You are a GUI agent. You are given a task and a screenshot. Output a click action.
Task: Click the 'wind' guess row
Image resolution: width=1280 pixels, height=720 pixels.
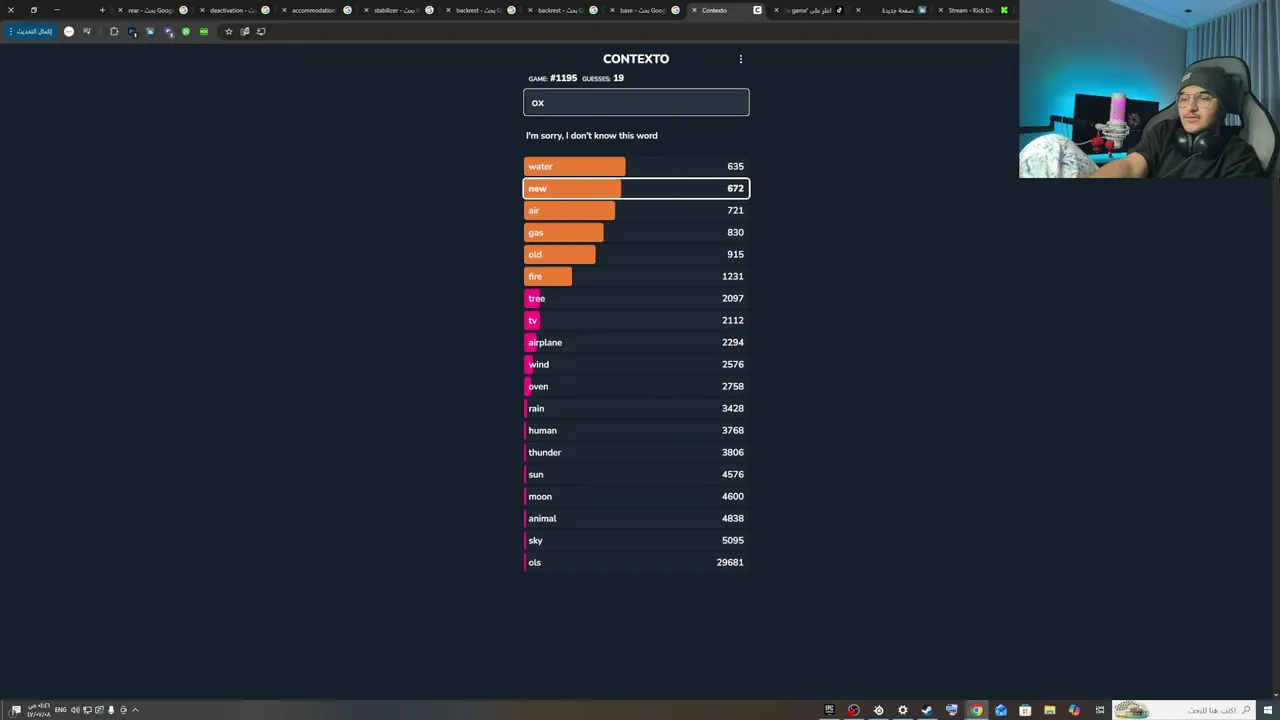click(x=636, y=364)
